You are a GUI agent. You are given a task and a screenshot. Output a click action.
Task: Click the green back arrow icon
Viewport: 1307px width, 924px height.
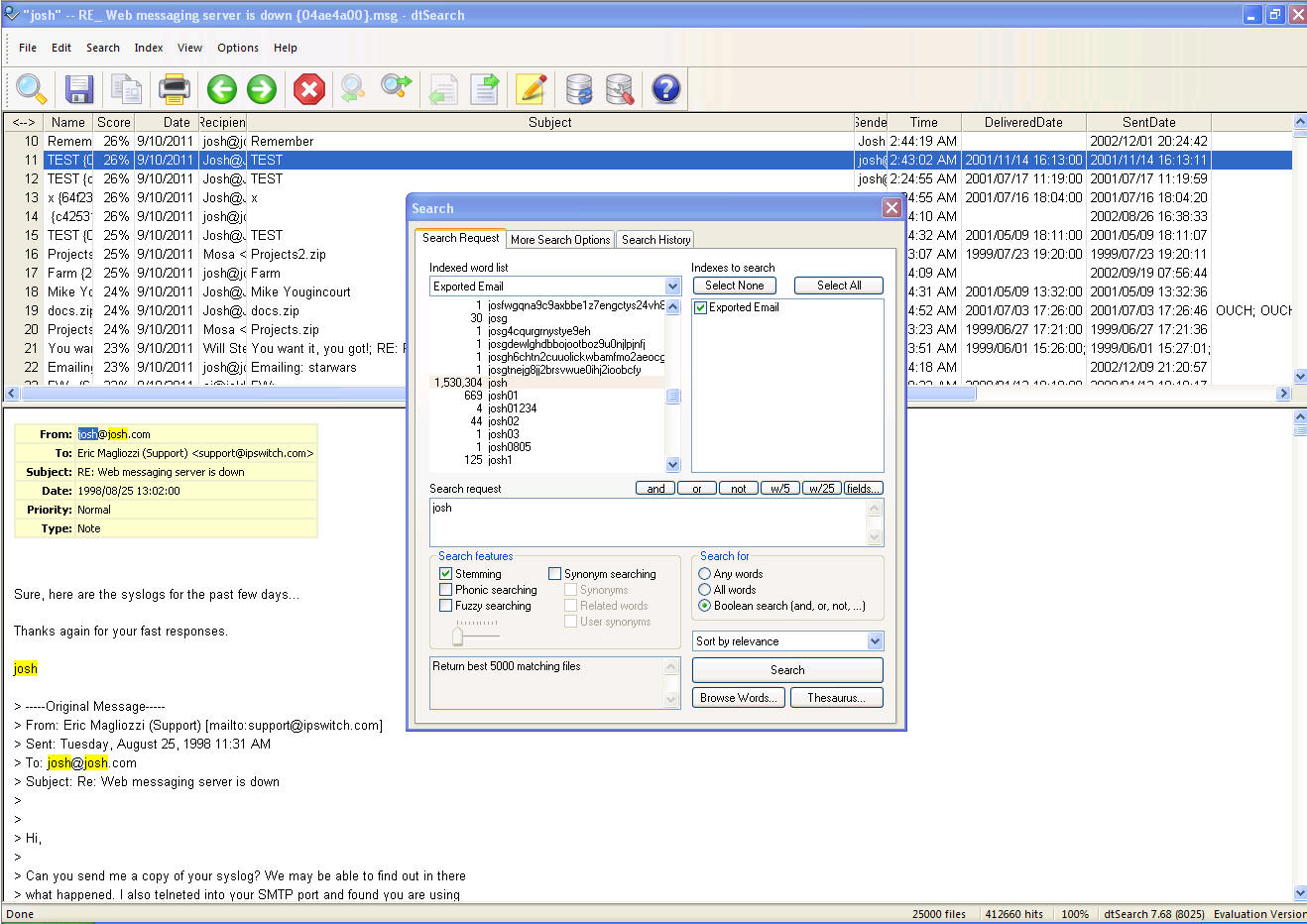(222, 89)
